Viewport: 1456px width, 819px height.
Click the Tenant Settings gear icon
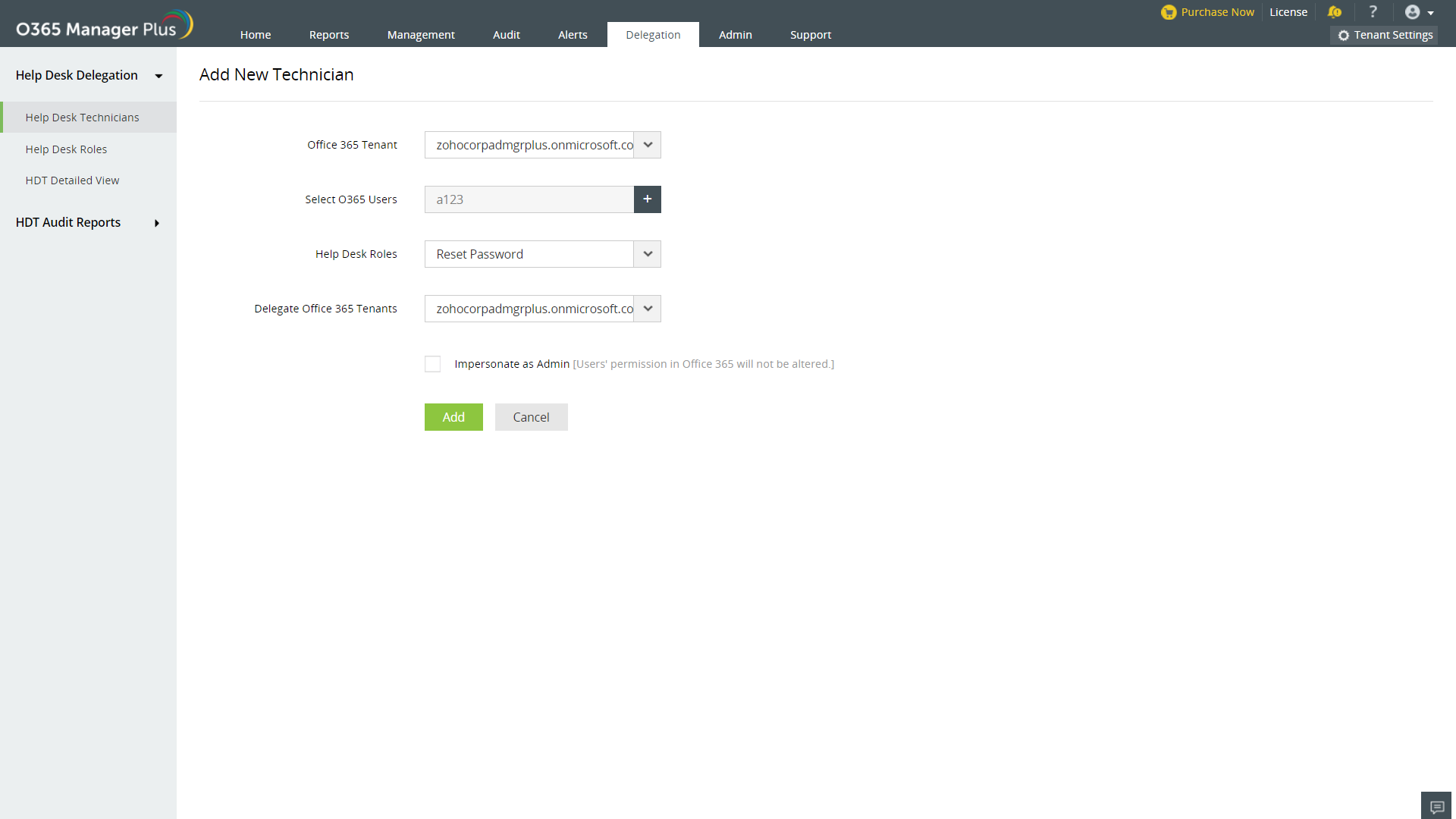pyautogui.click(x=1344, y=36)
